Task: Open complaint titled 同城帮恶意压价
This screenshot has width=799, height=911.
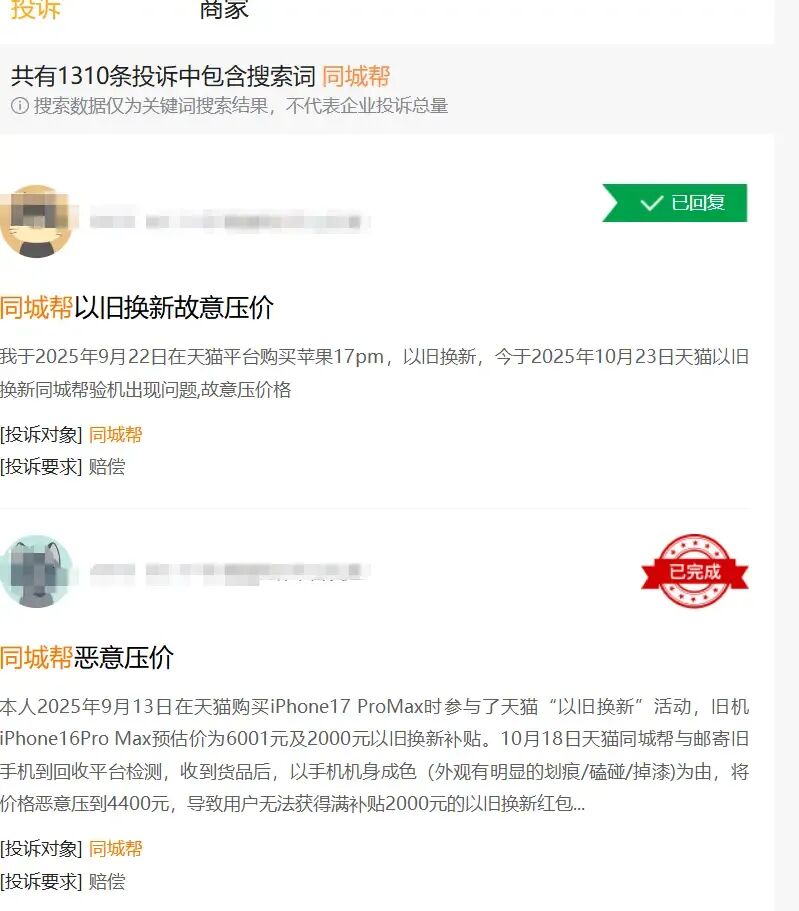Action: coord(87,658)
